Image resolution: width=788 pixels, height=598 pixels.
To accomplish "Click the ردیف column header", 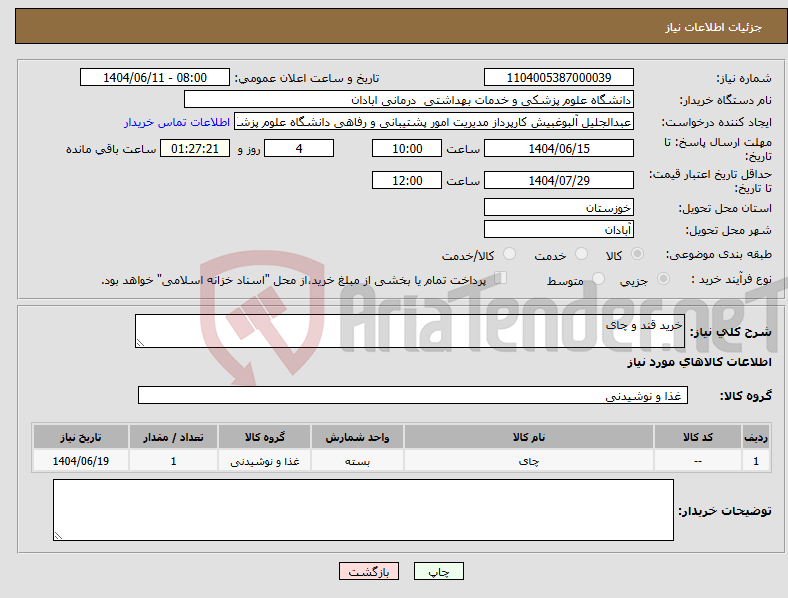I will click(x=756, y=437).
